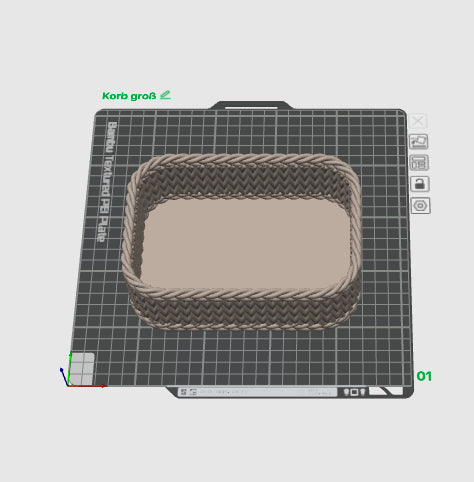This screenshot has height=482, width=474.
Task: Toggle the plate lock icon
Action: (420, 184)
